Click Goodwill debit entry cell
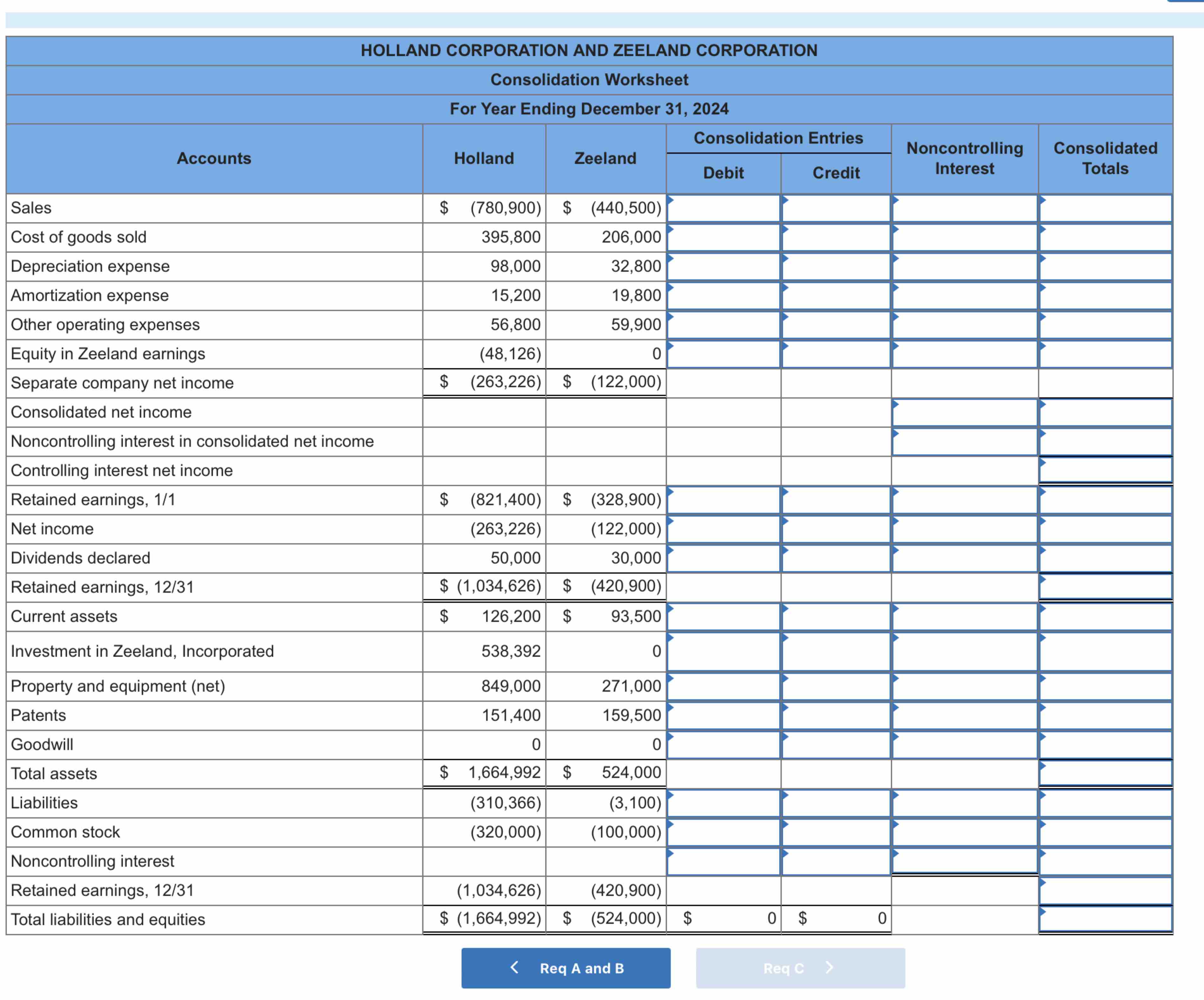Screen dimensions: 1204x1000 tap(723, 745)
